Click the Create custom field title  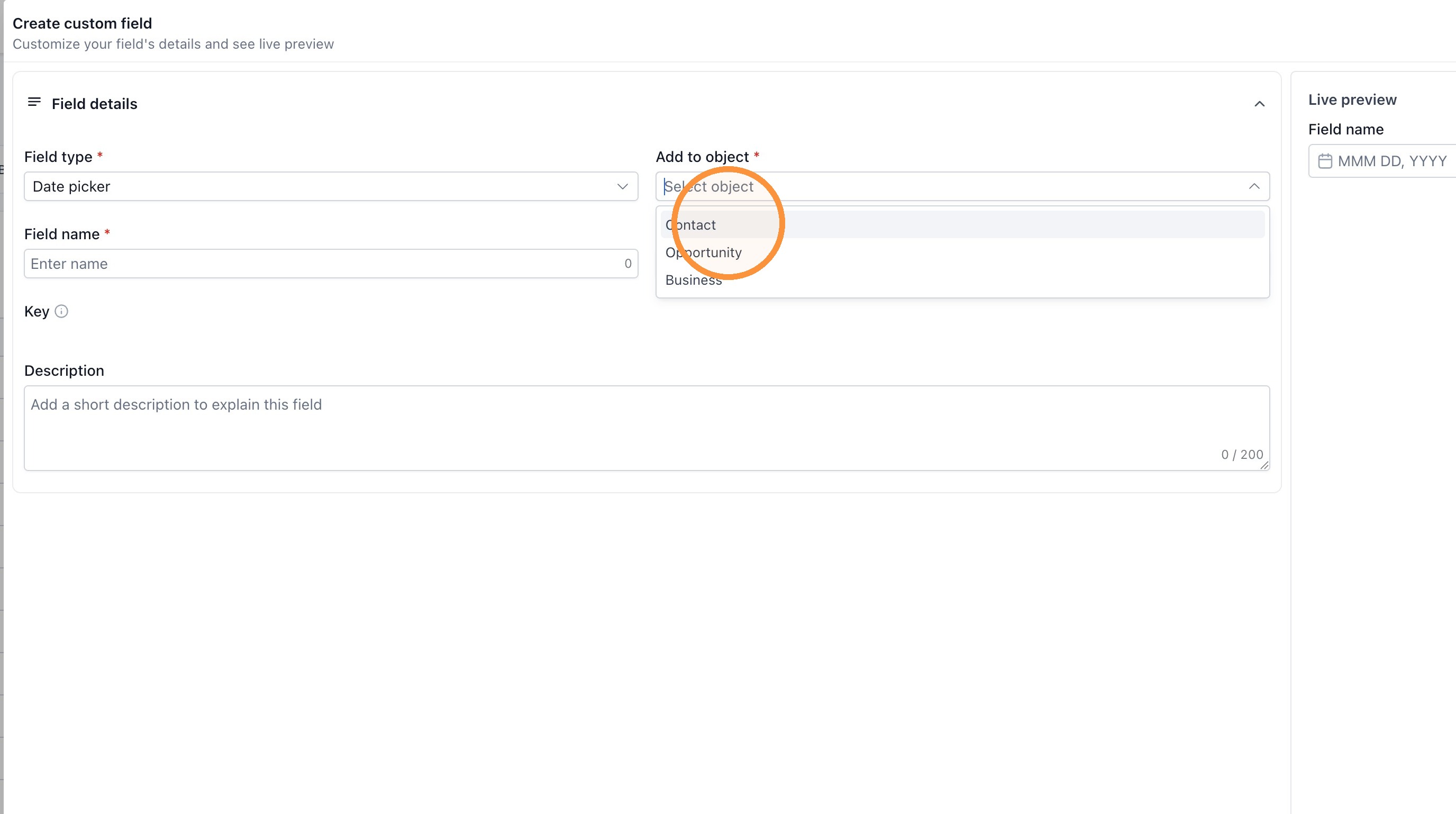82,23
